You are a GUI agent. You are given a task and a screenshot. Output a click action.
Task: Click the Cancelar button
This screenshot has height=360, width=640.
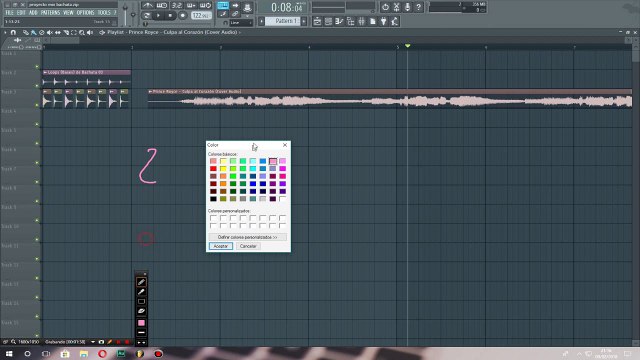tap(248, 246)
